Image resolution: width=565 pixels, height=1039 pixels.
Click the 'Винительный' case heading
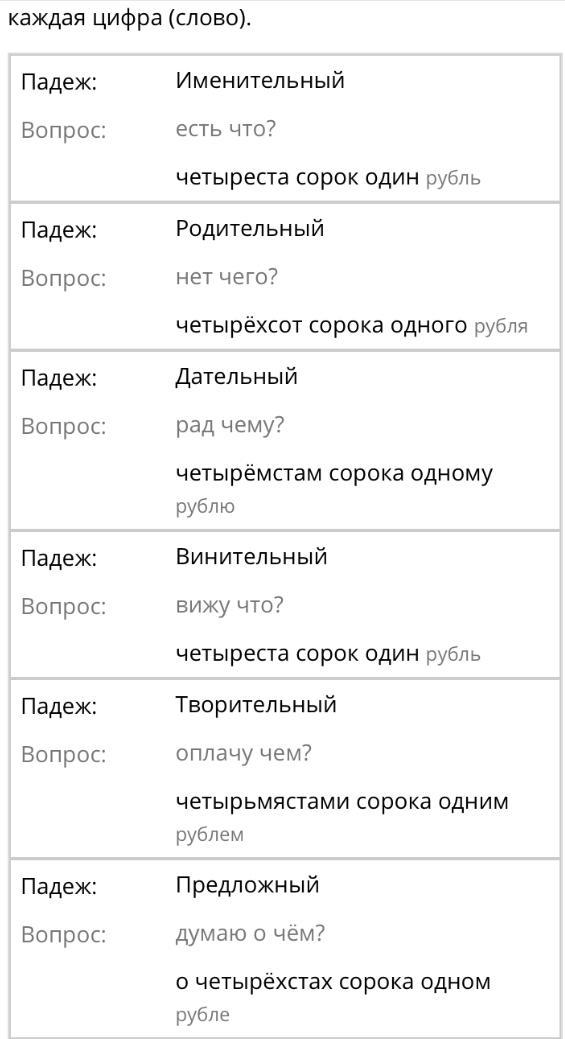tap(252, 558)
